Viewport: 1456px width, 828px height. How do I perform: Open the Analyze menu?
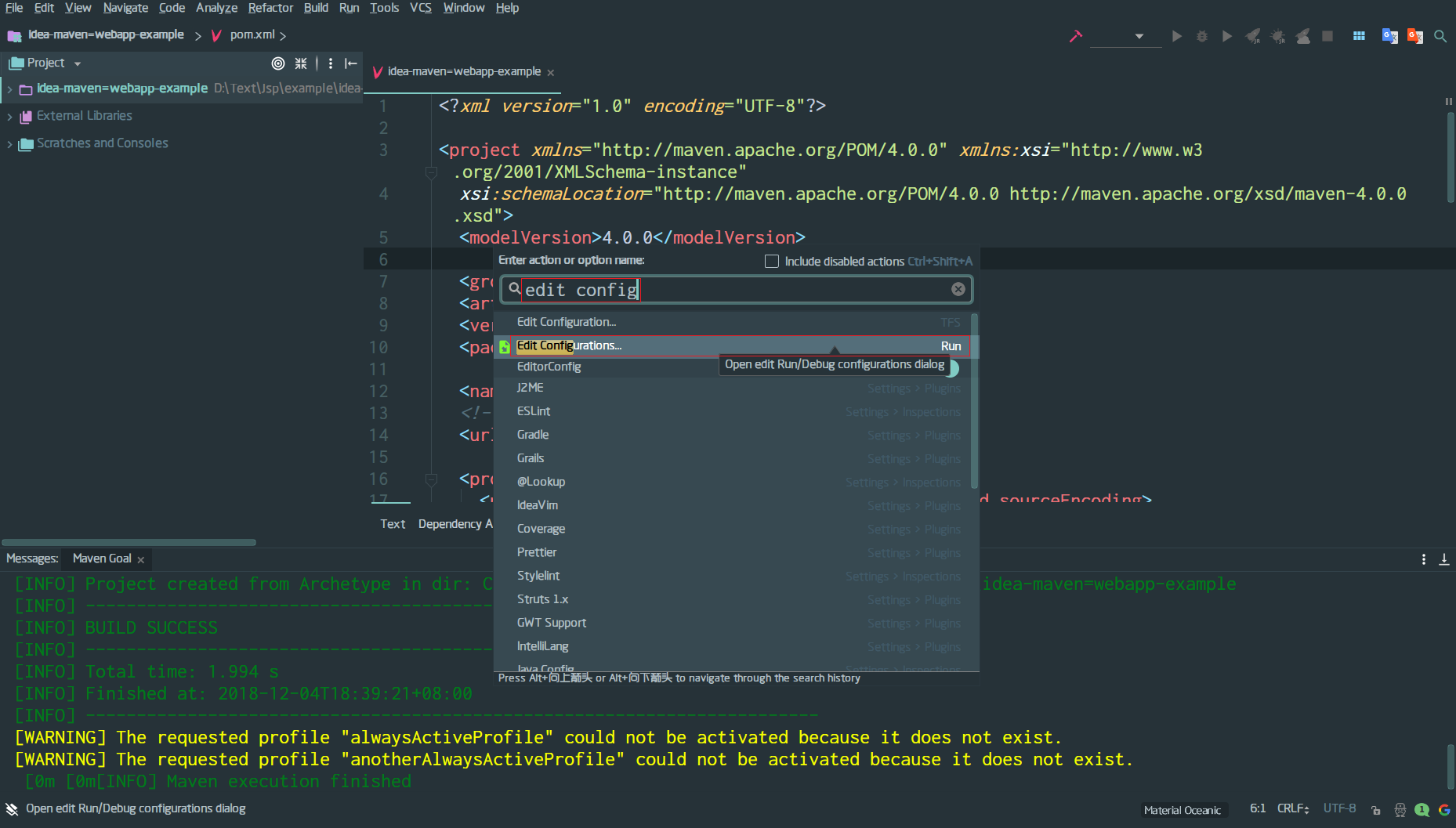[x=216, y=8]
